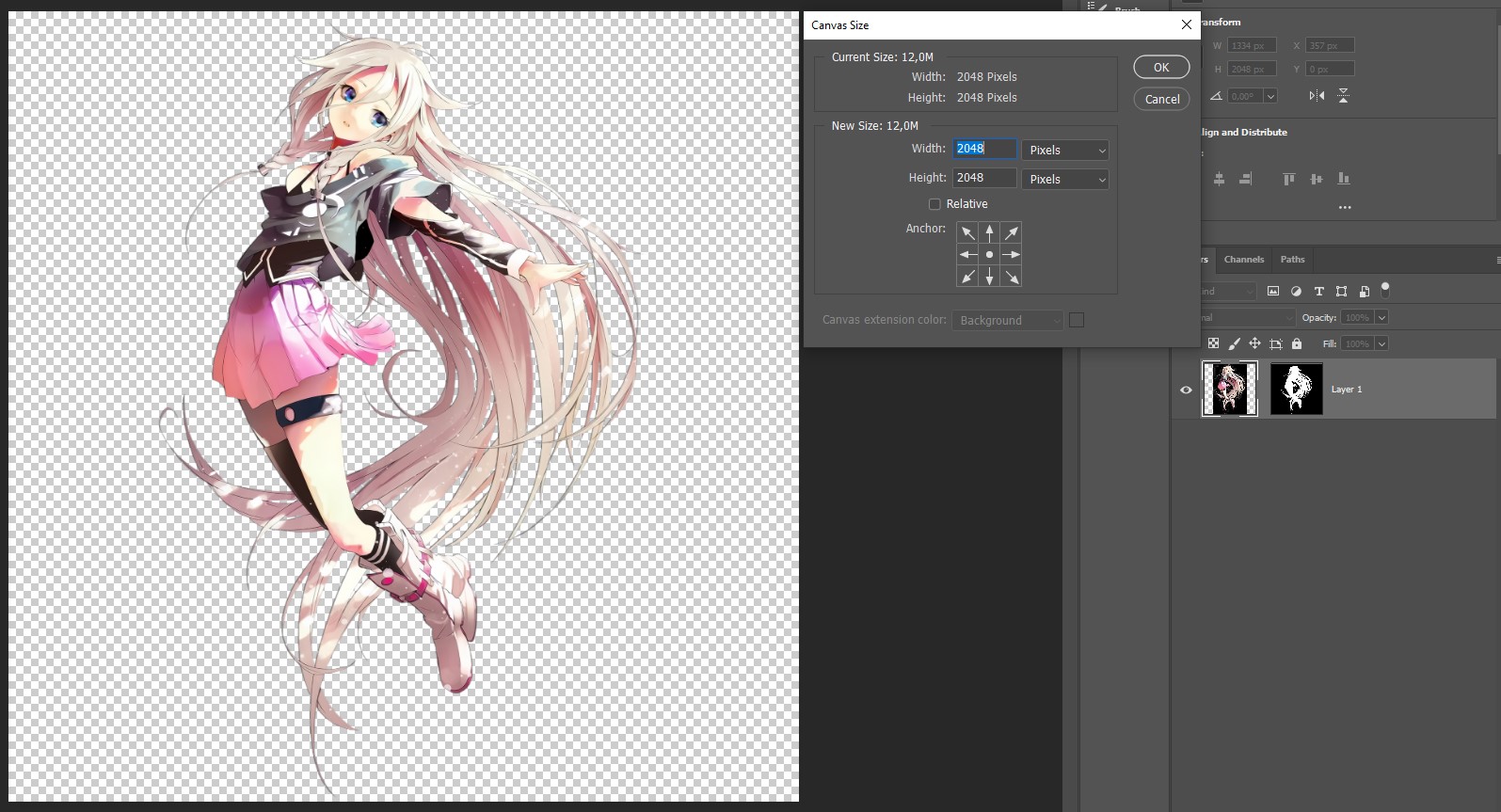
Task: Toggle the layer filtering switch
Action: click(x=1385, y=291)
